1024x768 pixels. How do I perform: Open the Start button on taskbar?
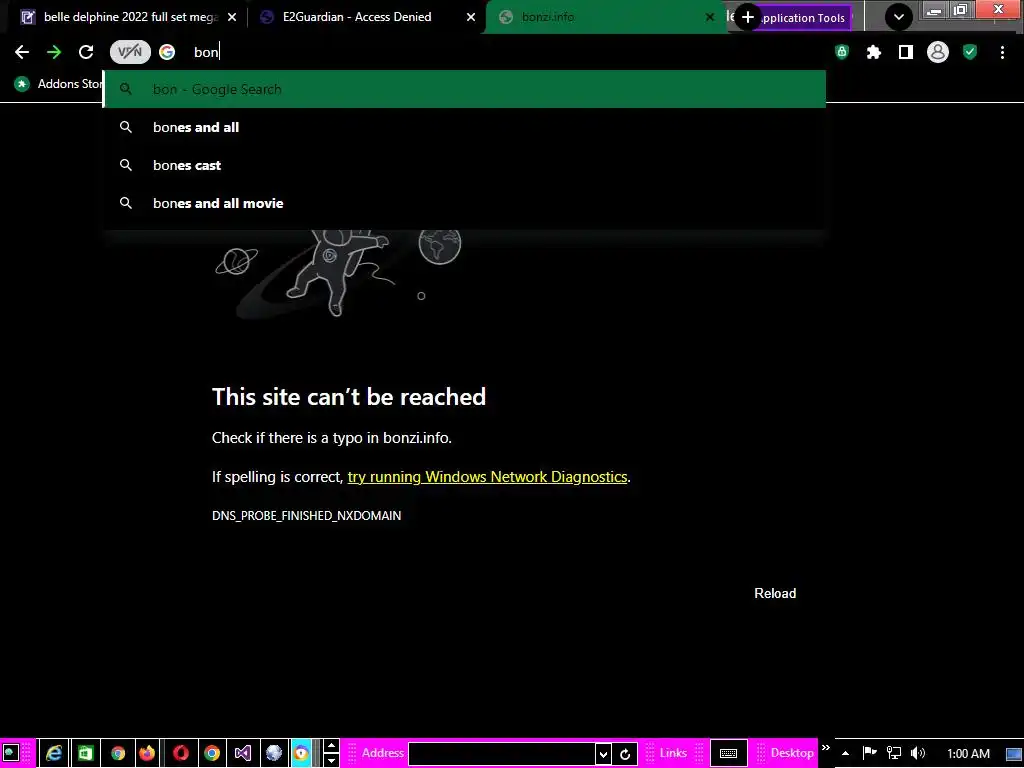[11, 753]
